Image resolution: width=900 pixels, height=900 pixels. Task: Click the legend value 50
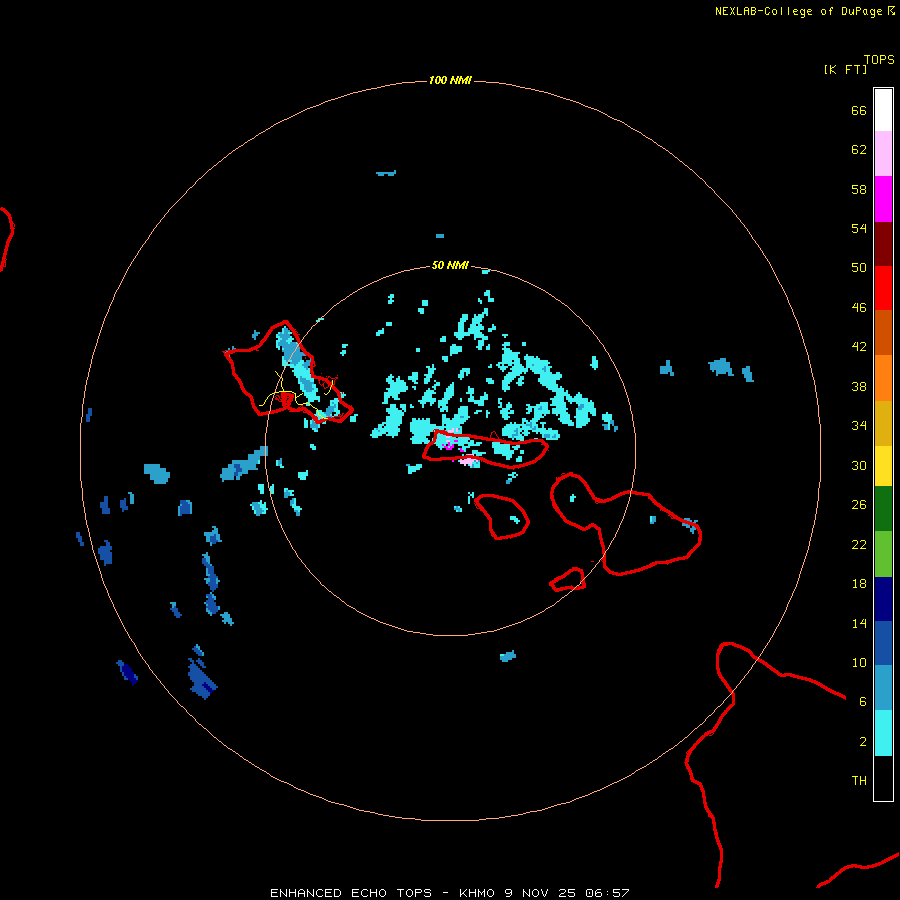point(859,268)
